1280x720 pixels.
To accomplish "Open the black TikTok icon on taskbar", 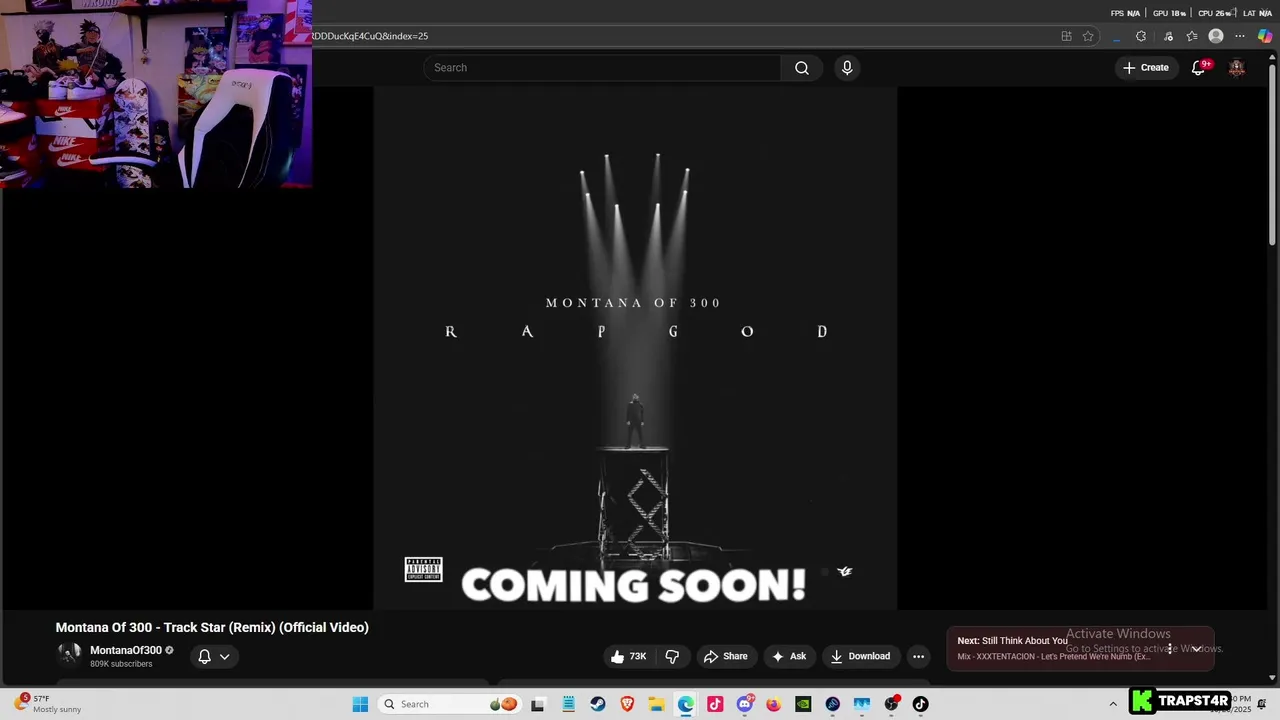I will coord(921,704).
